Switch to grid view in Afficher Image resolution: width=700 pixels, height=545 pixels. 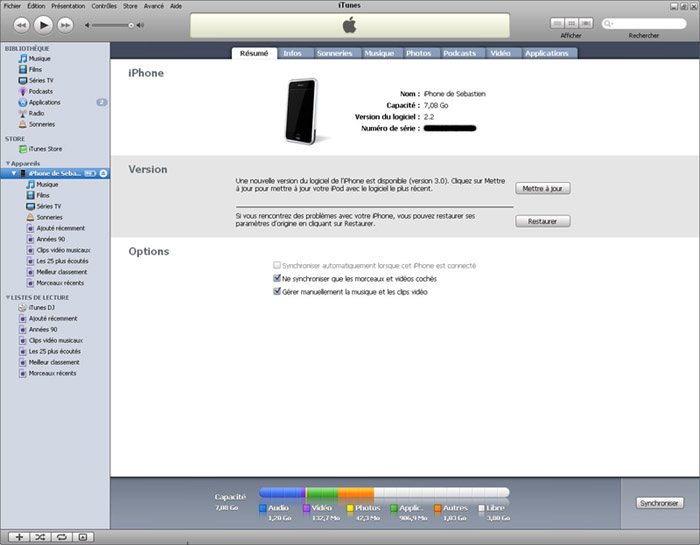tap(571, 23)
